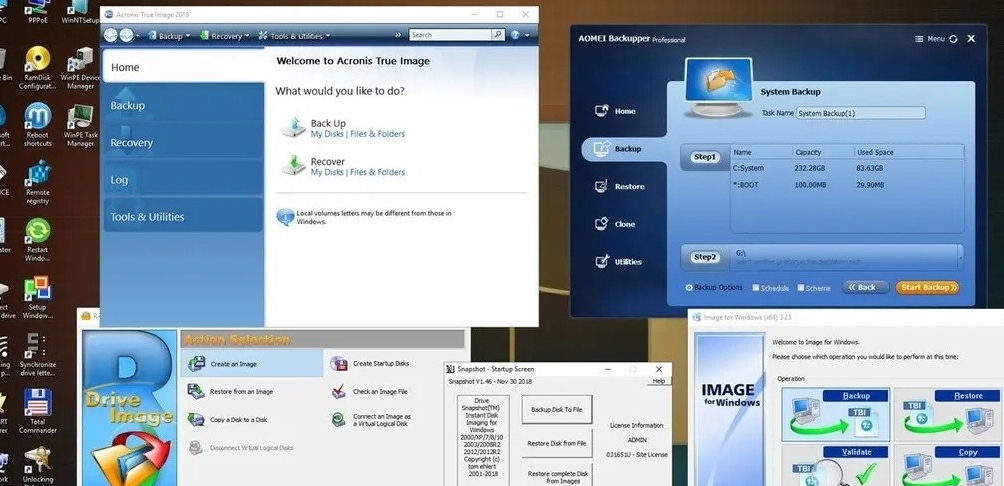Click AOMEI Home sidebar icon
Viewport: 1004px width, 486px height.
coord(601,111)
